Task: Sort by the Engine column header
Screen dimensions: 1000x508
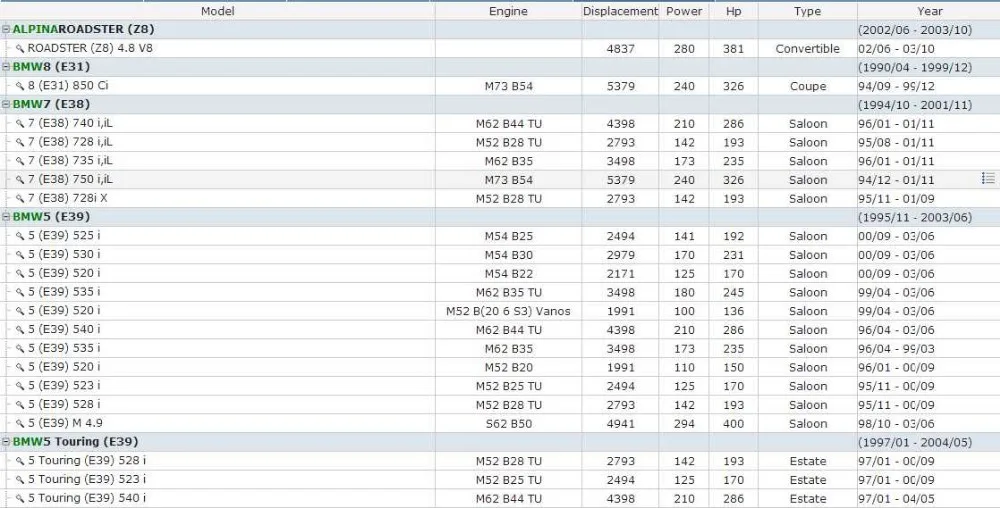Action: pos(508,11)
